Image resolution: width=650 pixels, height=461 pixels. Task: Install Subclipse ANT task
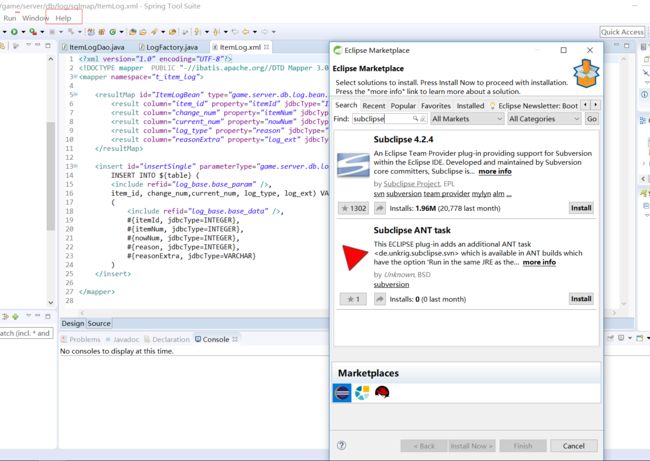pos(581,299)
